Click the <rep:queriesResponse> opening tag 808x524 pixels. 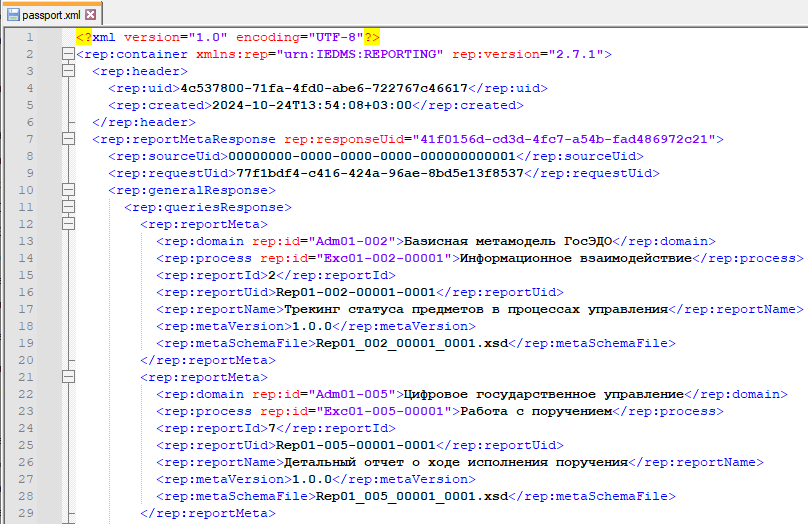(x=208, y=207)
